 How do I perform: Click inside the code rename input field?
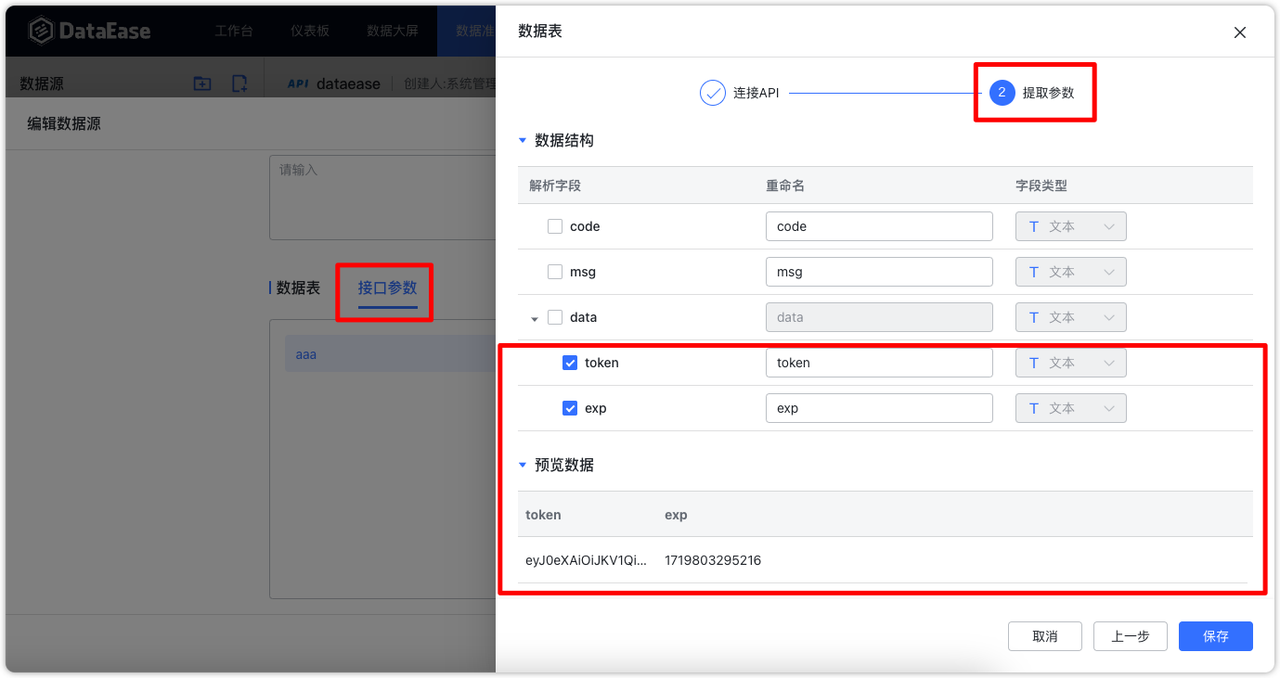click(878, 226)
